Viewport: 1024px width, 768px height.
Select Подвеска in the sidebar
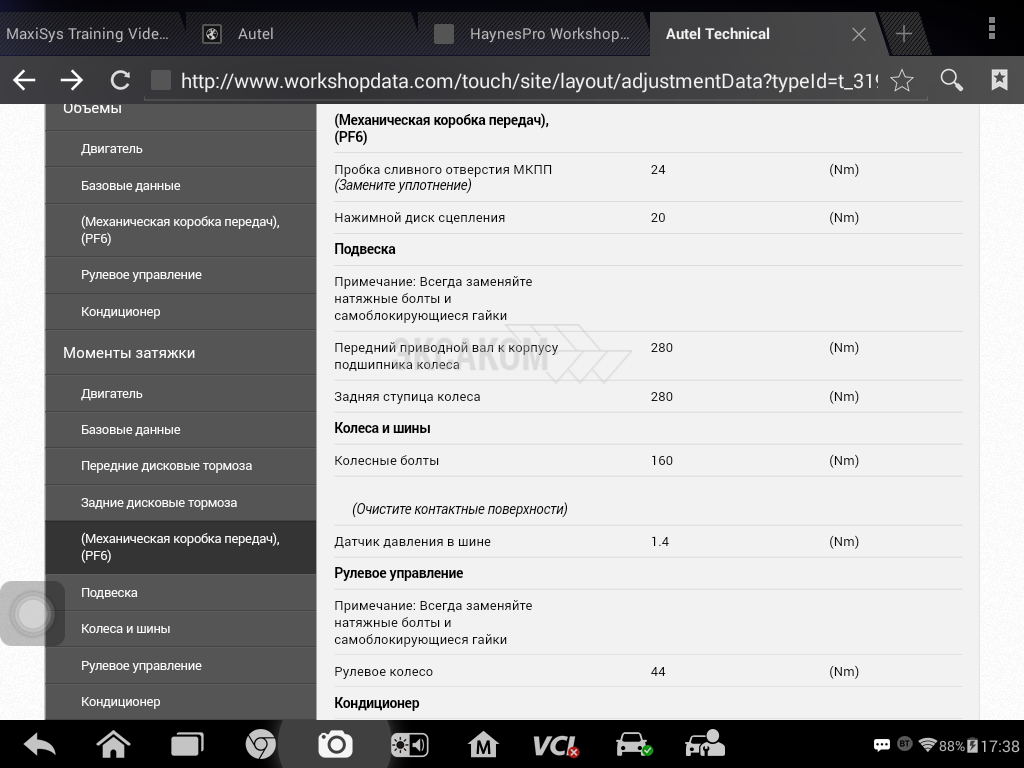click(109, 593)
